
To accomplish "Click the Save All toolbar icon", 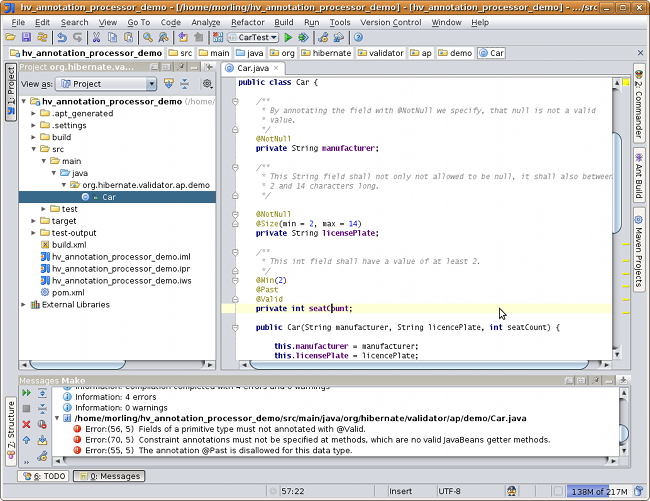I will (x=28, y=37).
